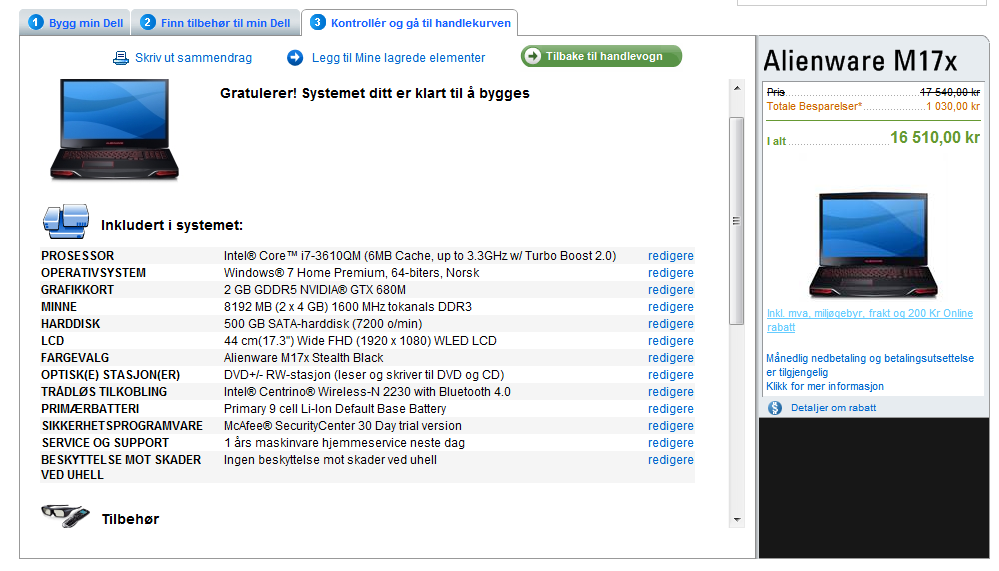This screenshot has width=999, height=571.
Task: Click redigere for GRAFIKKORT
Action: coord(671,290)
